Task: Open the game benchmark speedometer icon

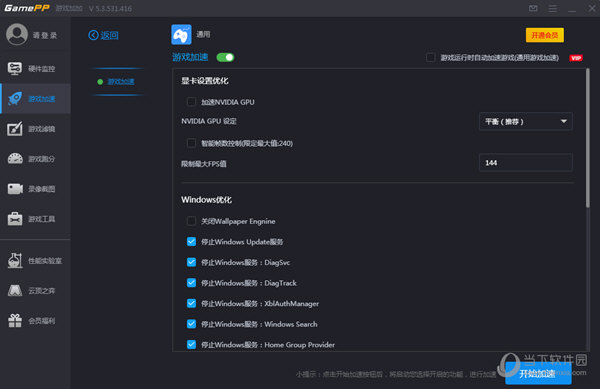Action: coord(15,159)
